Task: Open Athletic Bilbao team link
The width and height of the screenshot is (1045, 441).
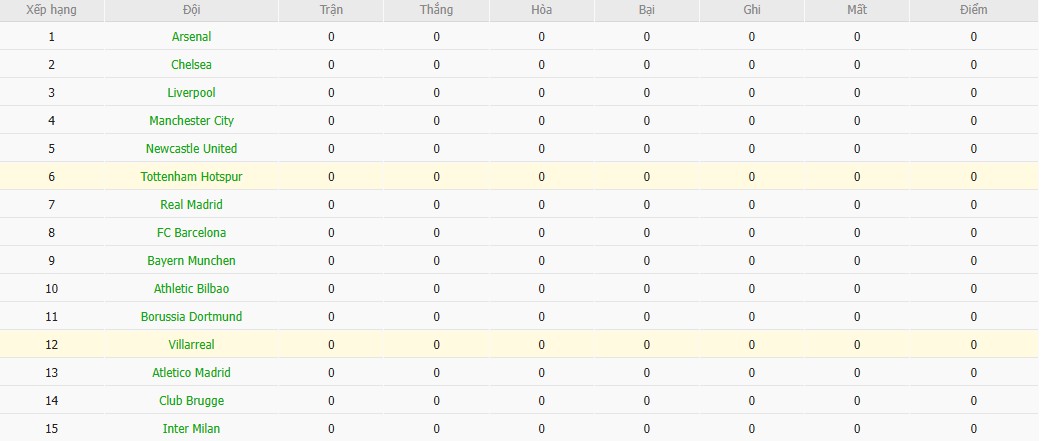Action: pos(191,289)
